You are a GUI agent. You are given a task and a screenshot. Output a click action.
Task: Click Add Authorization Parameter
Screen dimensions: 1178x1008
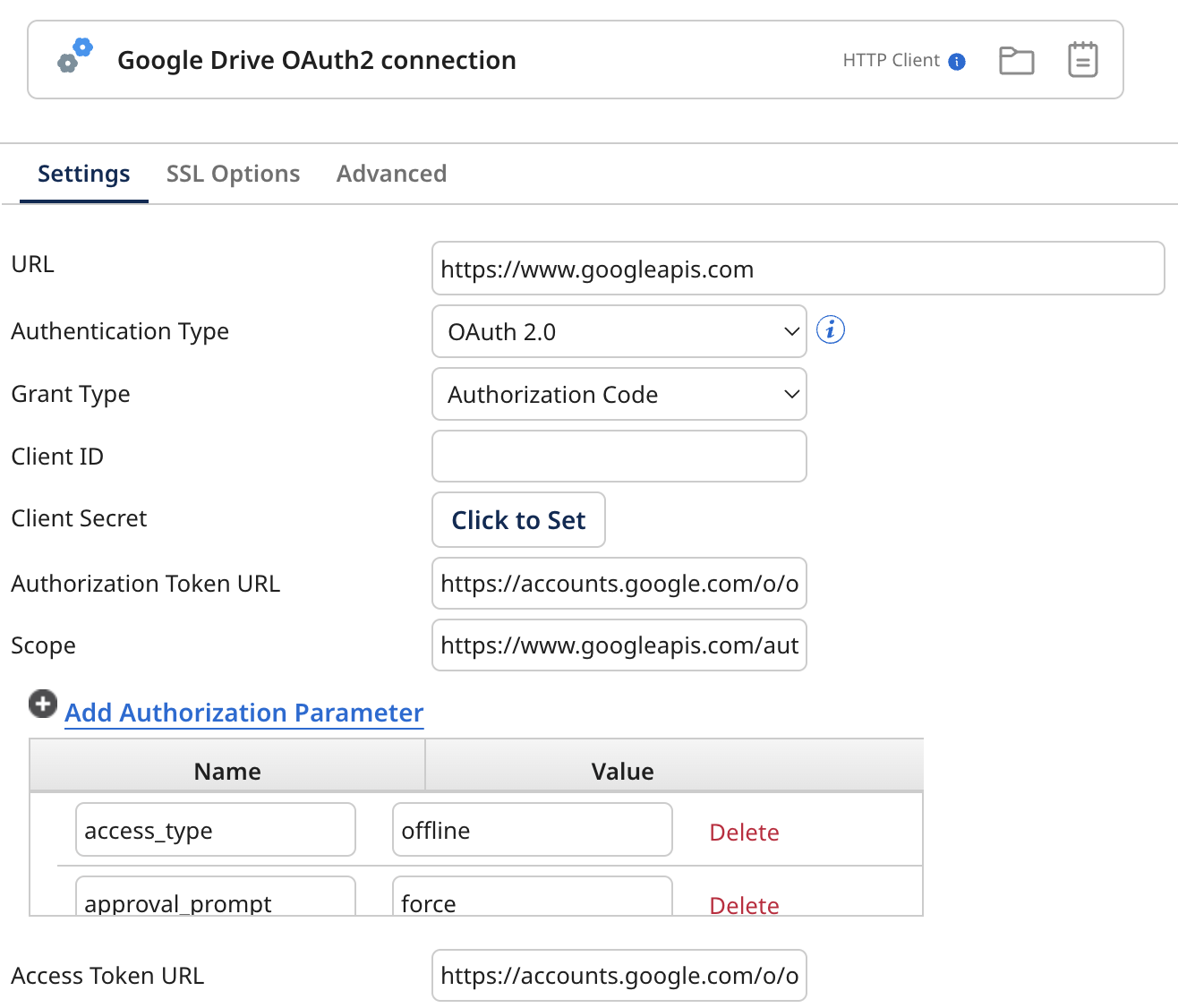[x=243, y=713]
